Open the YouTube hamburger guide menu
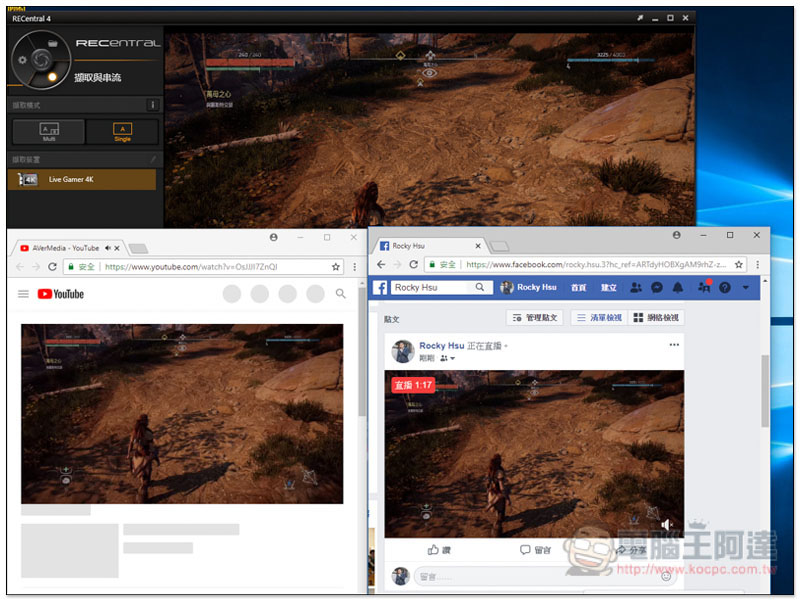The height and width of the screenshot is (602, 800). click(x=23, y=294)
